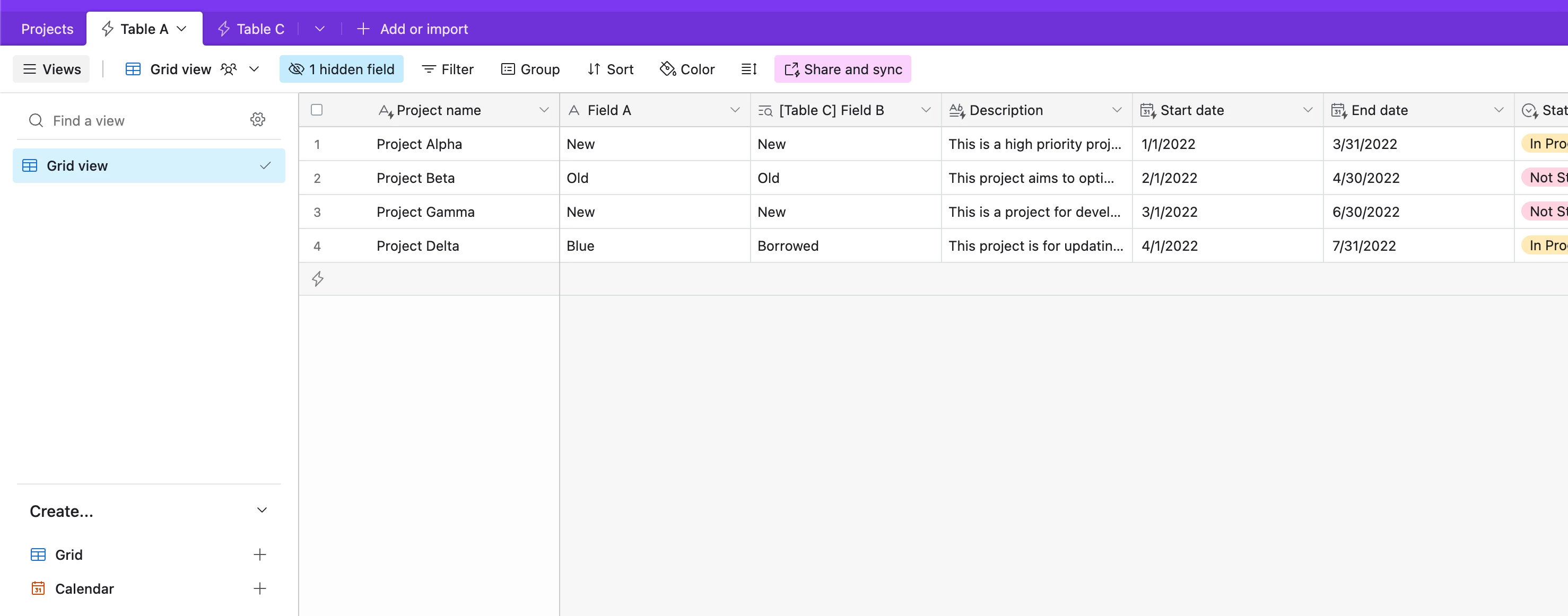Click Project Alpha description cell

click(x=1036, y=144)
